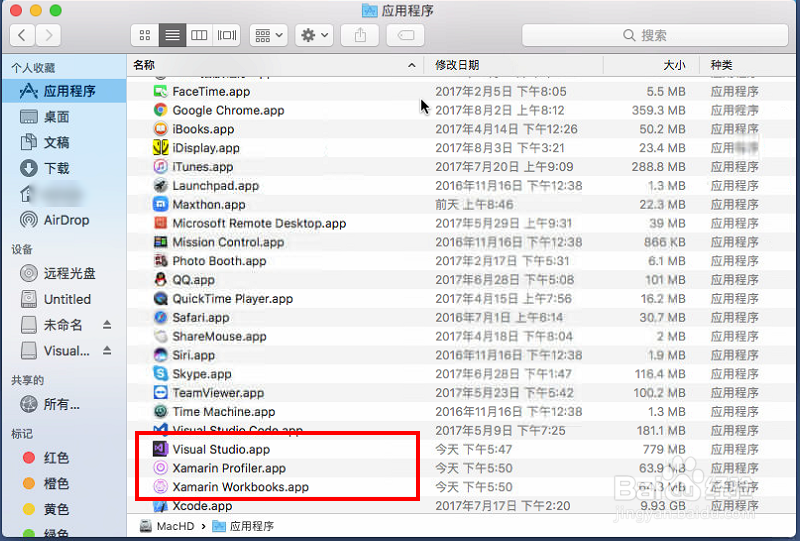Viewport: 800px width, 541px height.
Task: Select the Siri.app icon
Action: coord(160,355)
